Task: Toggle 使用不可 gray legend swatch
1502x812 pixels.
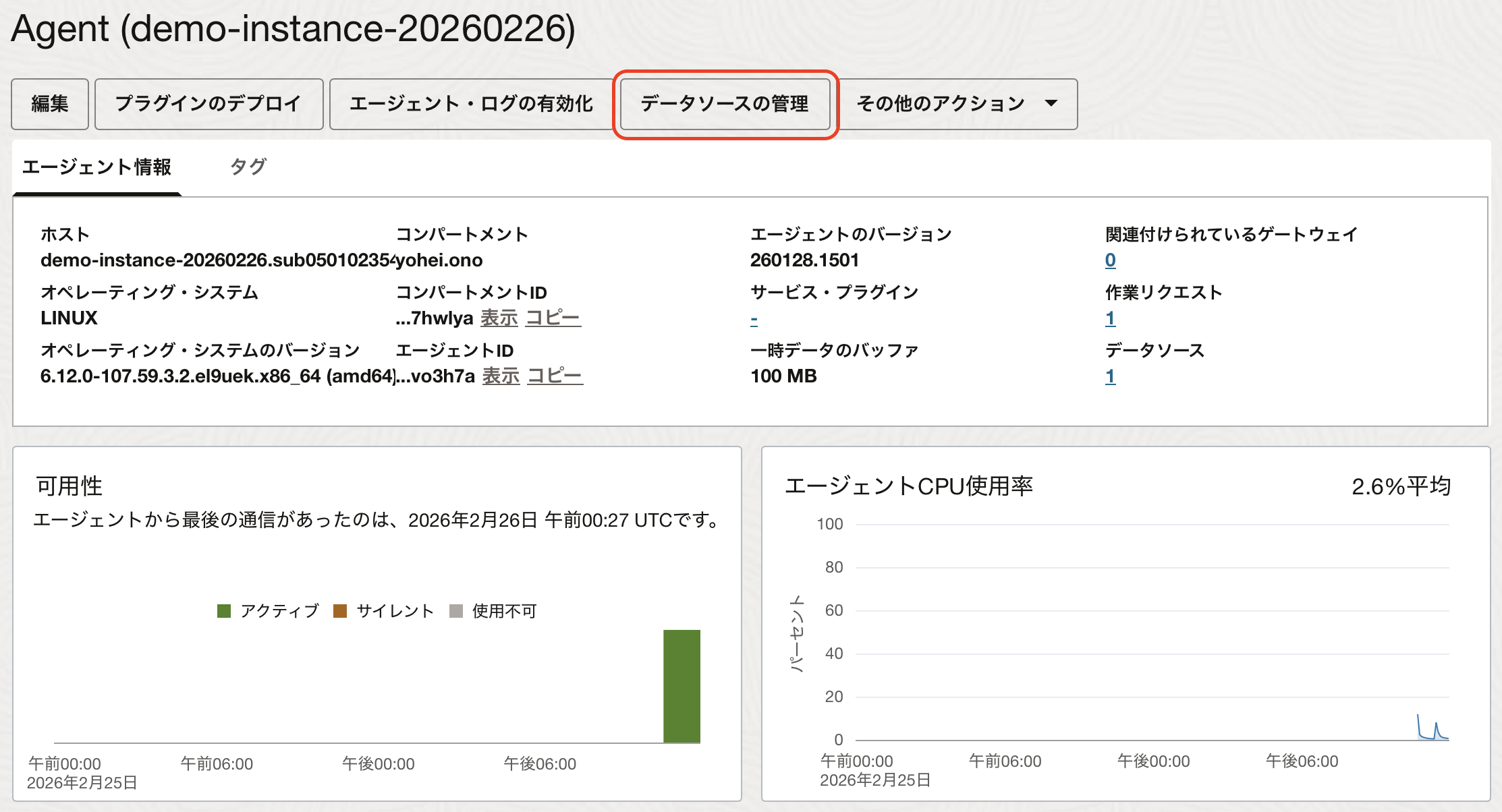Action: (x=456, y=611)
